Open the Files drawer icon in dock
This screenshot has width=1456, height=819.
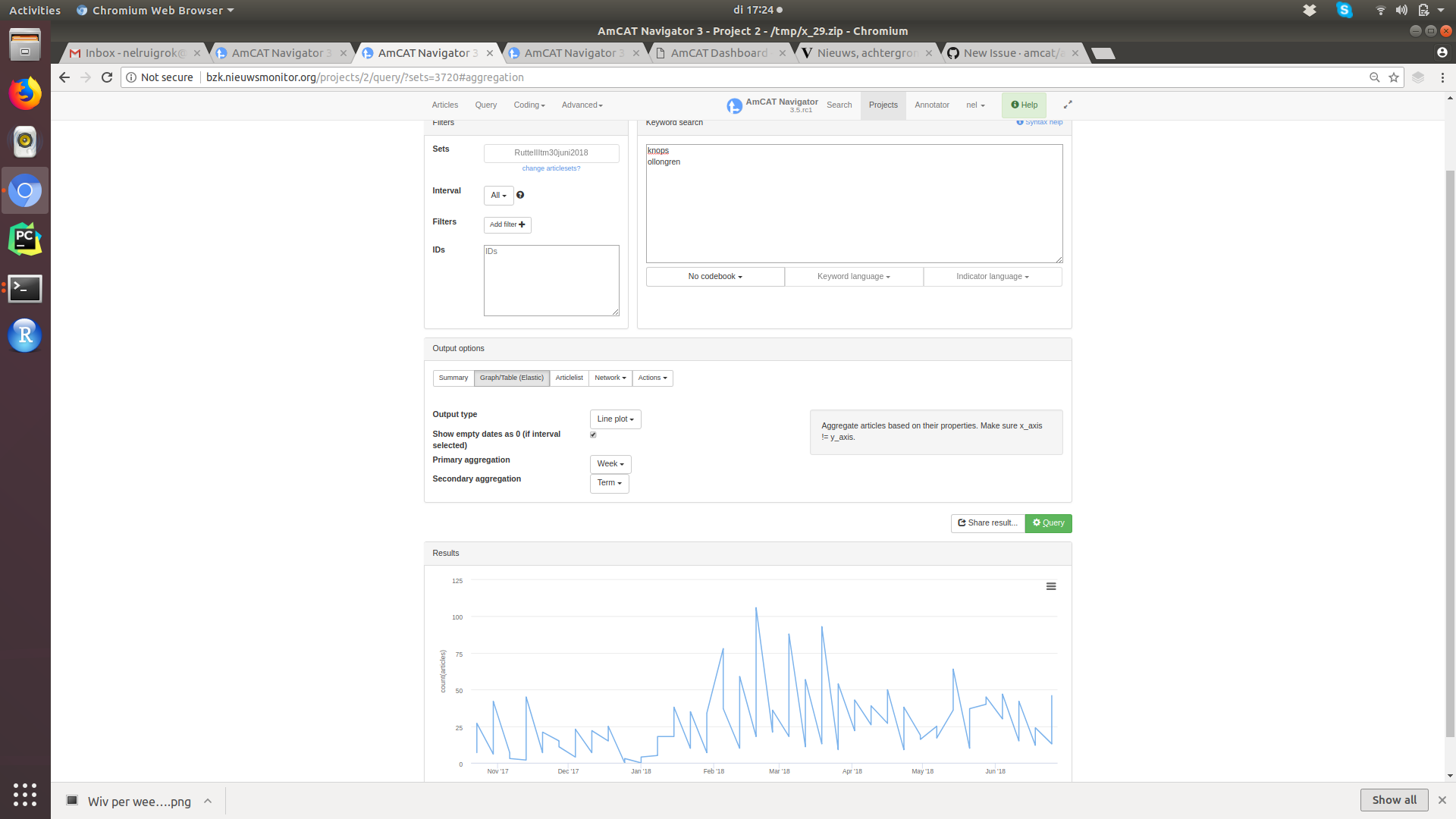(x=25, y=45)
